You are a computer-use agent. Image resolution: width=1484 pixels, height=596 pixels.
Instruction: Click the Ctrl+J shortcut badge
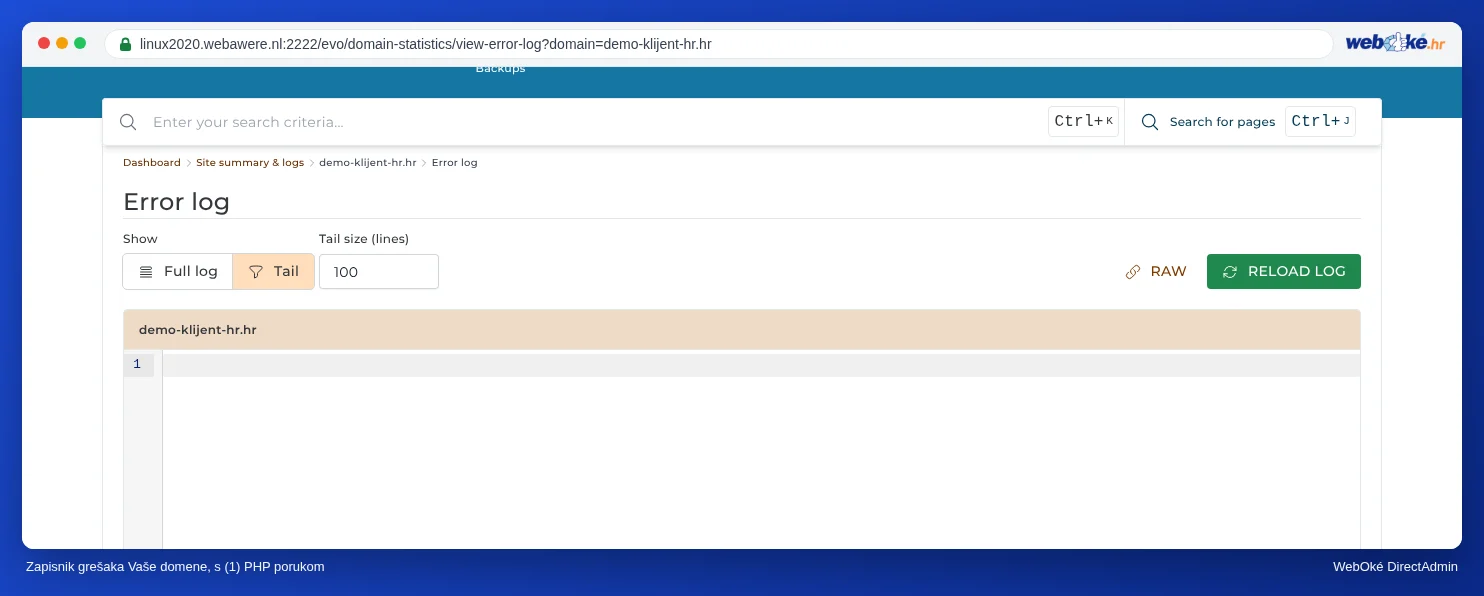click(1320, 121)
